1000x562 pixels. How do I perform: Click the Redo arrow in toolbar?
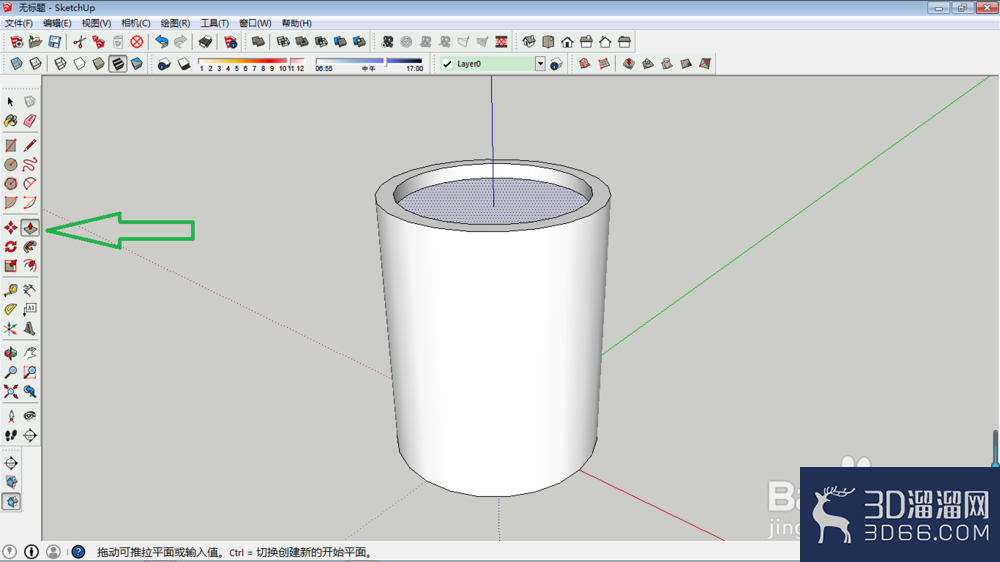180,42
